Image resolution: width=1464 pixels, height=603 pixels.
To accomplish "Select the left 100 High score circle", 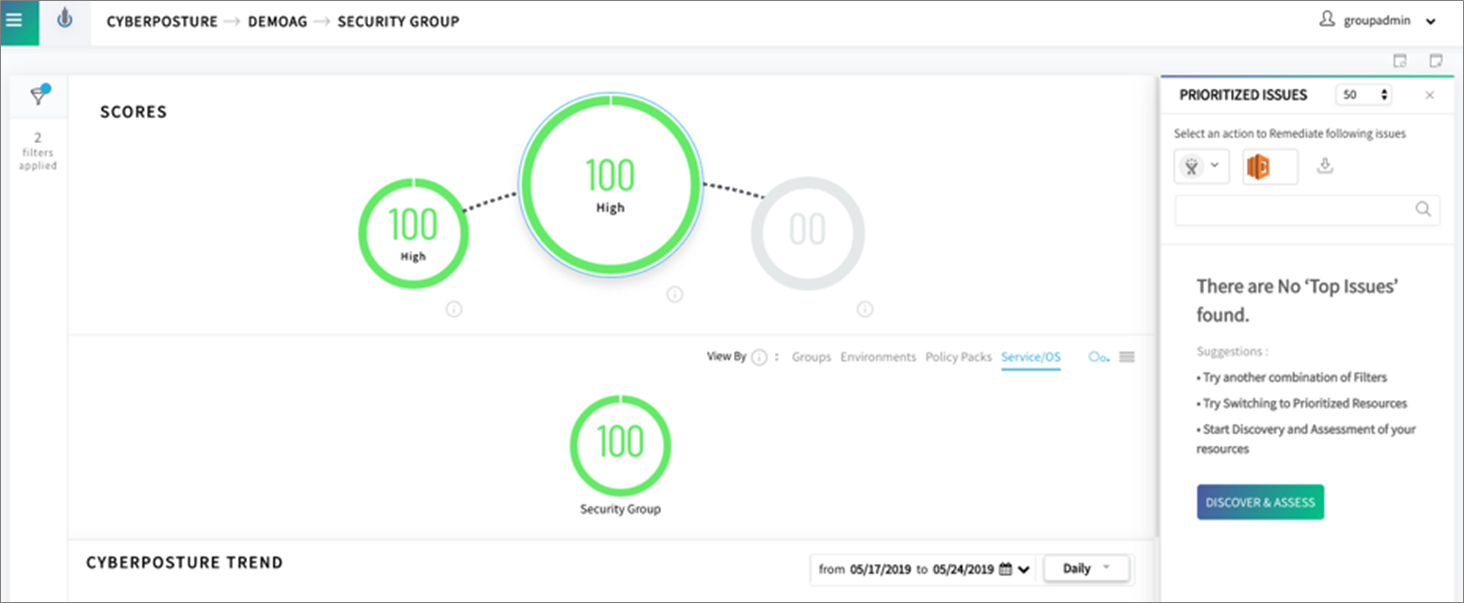I will point(413,233).
